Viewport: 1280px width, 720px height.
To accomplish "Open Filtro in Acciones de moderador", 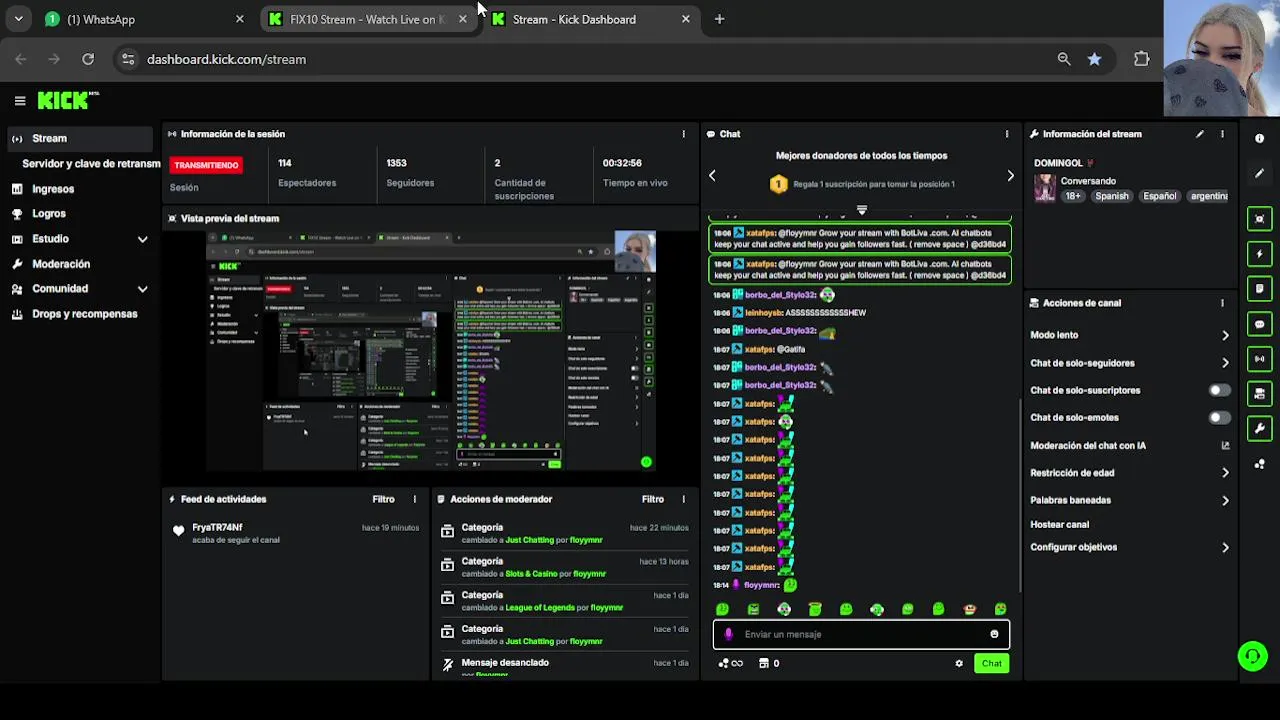I will click(x=653, y=499).
